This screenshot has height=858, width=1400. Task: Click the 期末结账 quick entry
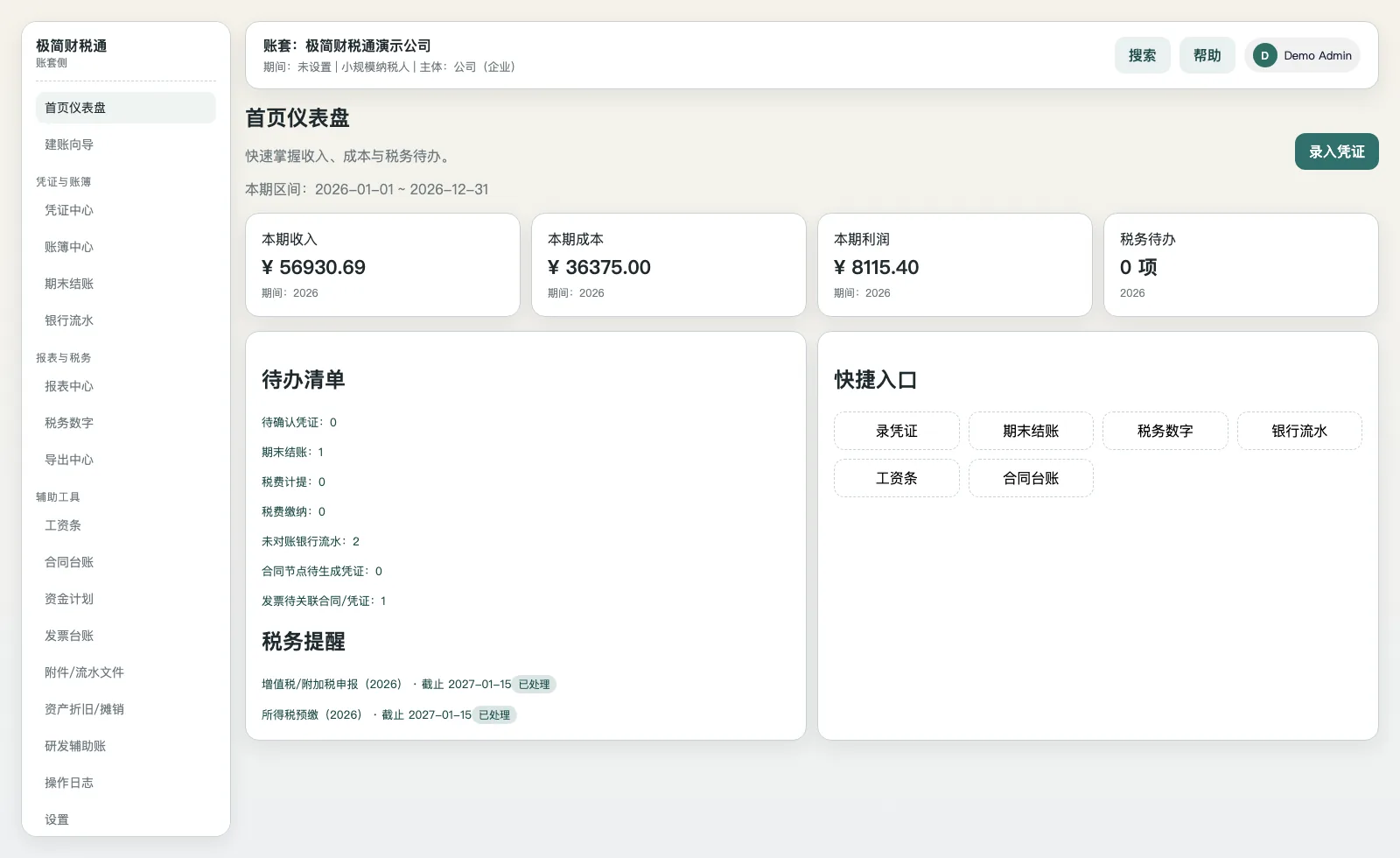(x=1031, y=431)
